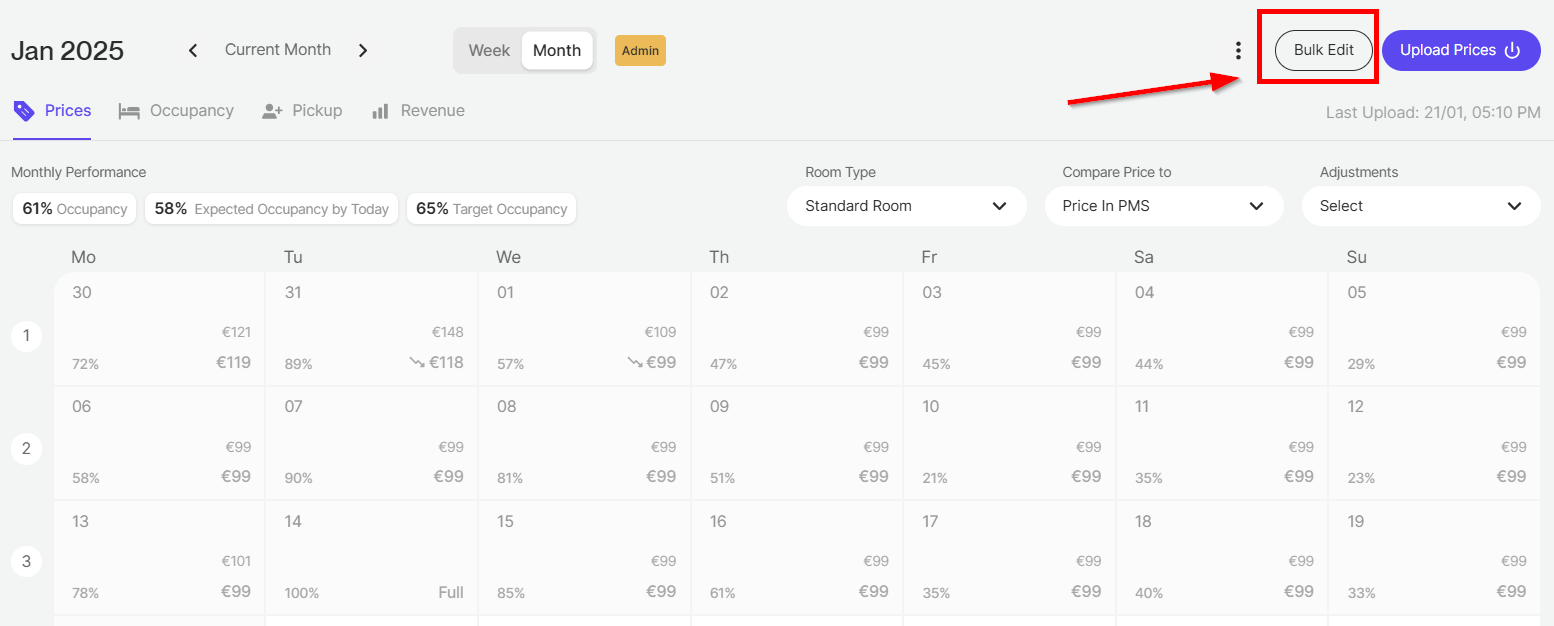Select the January 14 Full day cell

coord(371,557)
